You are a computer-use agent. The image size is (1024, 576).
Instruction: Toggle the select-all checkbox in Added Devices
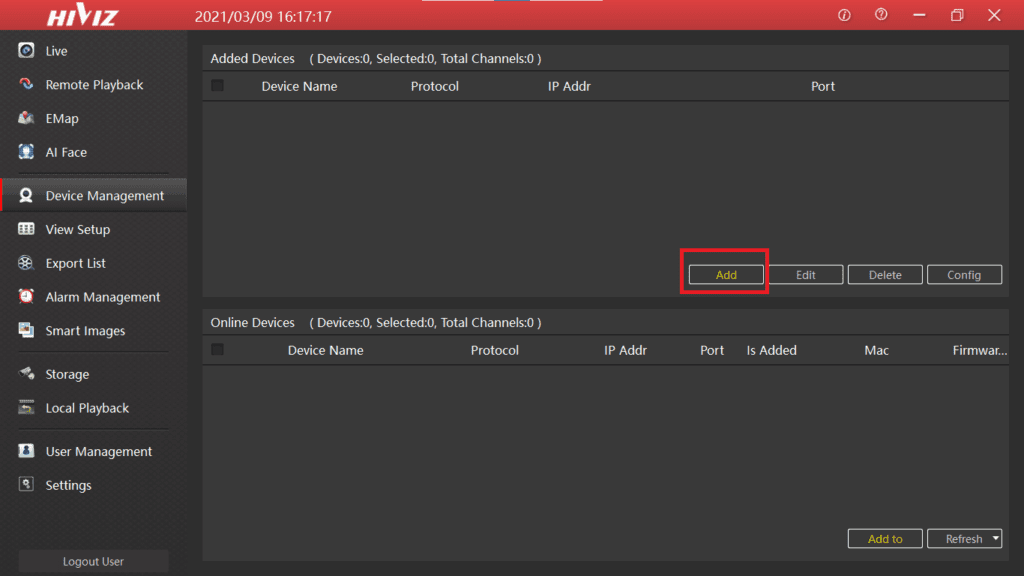(215, 86)
